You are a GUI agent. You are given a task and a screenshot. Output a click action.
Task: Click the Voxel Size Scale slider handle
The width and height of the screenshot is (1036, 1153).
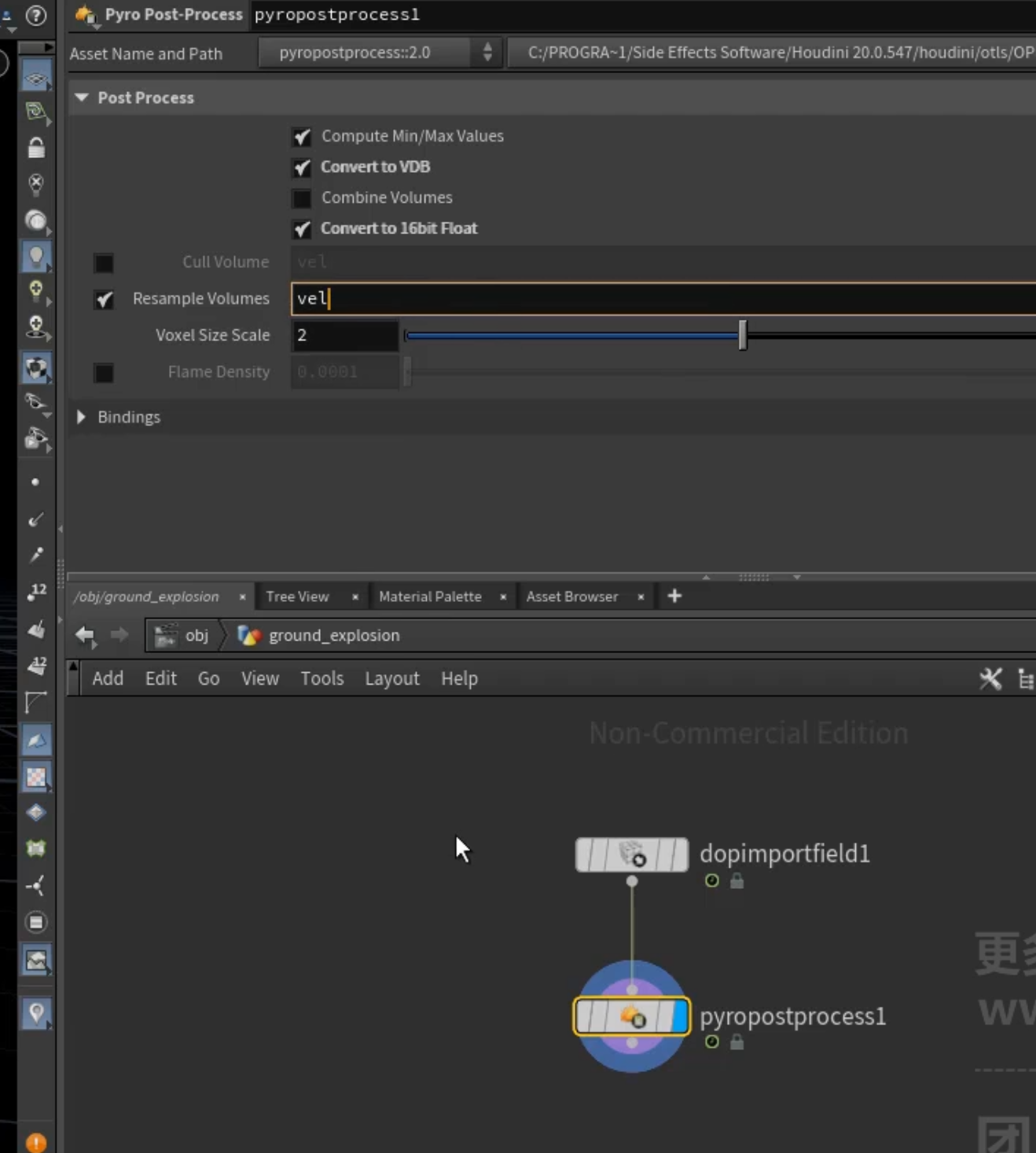tap(743, 335)
